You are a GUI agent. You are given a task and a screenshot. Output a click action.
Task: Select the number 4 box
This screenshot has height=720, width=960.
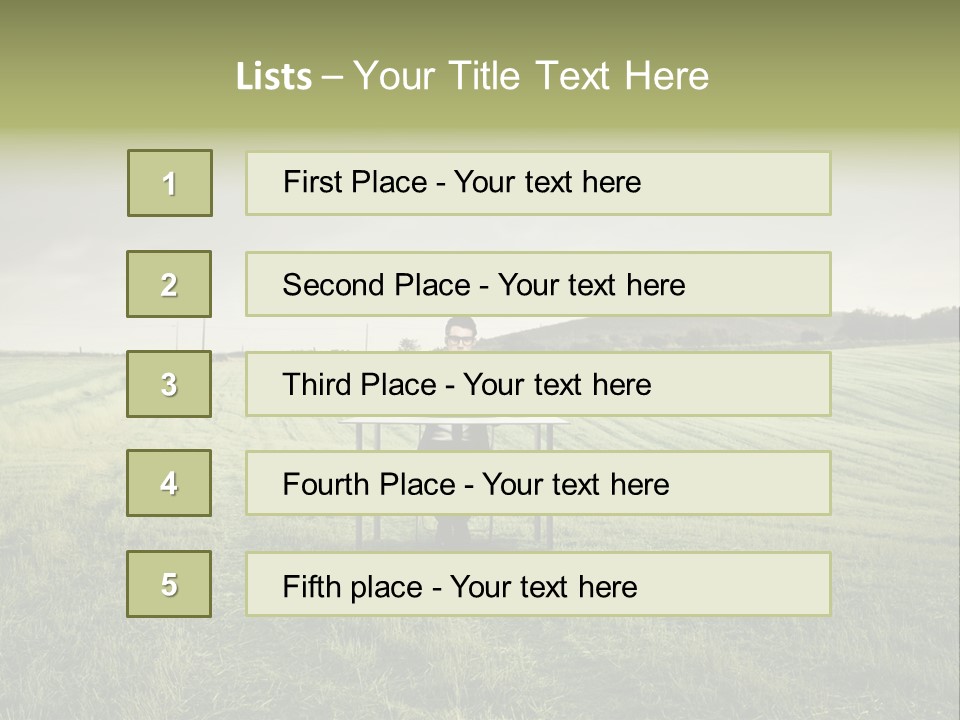[169, 483]
